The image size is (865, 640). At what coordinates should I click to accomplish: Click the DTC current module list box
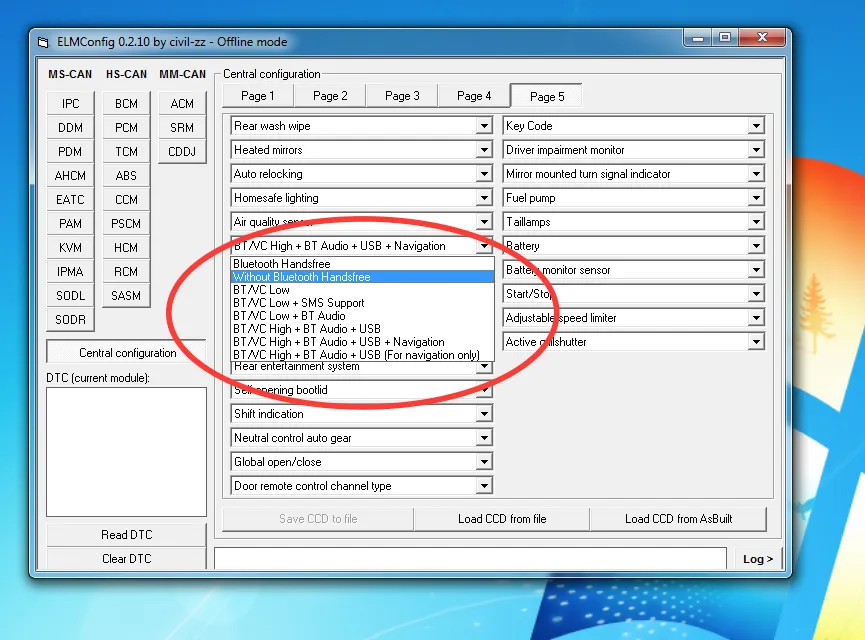126,452
